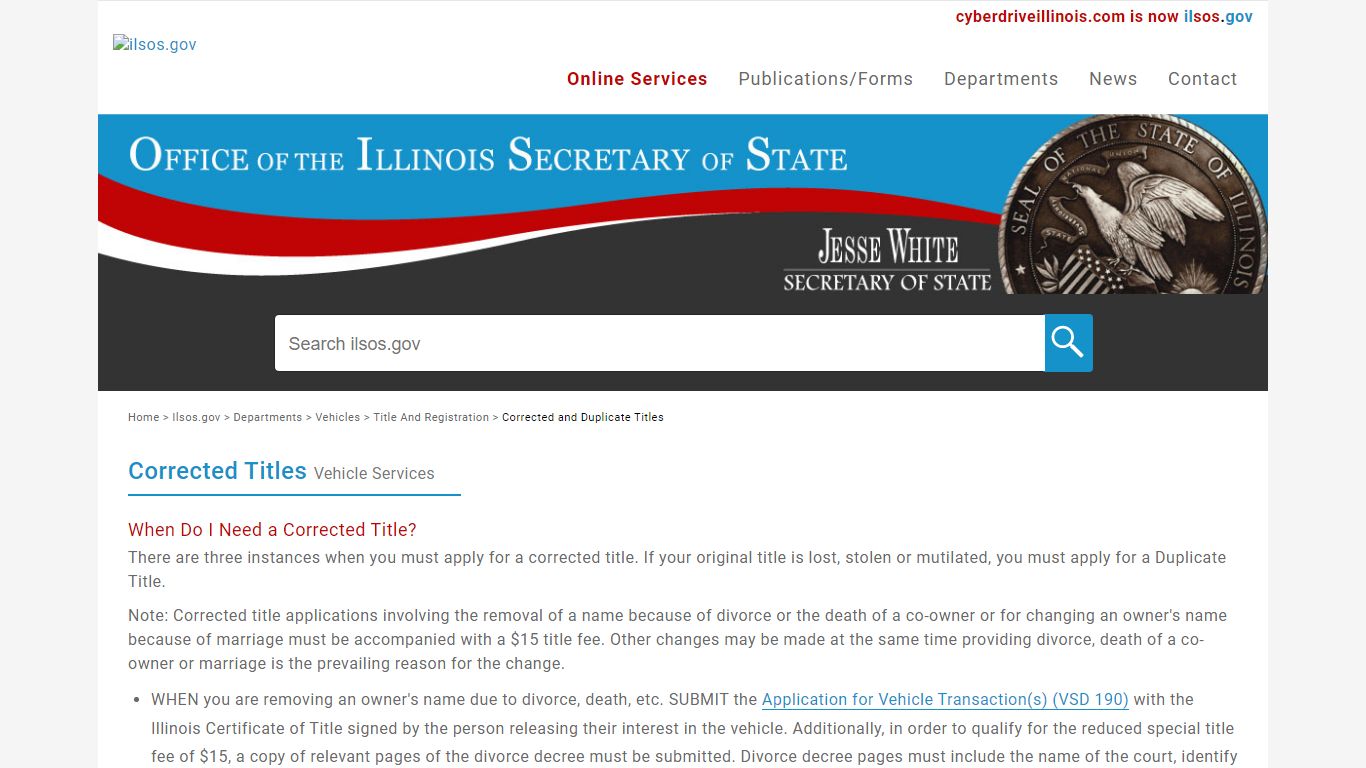The image size is (1366, 768).
Task: Open the Contact page
Action: tap(1203, 79)
